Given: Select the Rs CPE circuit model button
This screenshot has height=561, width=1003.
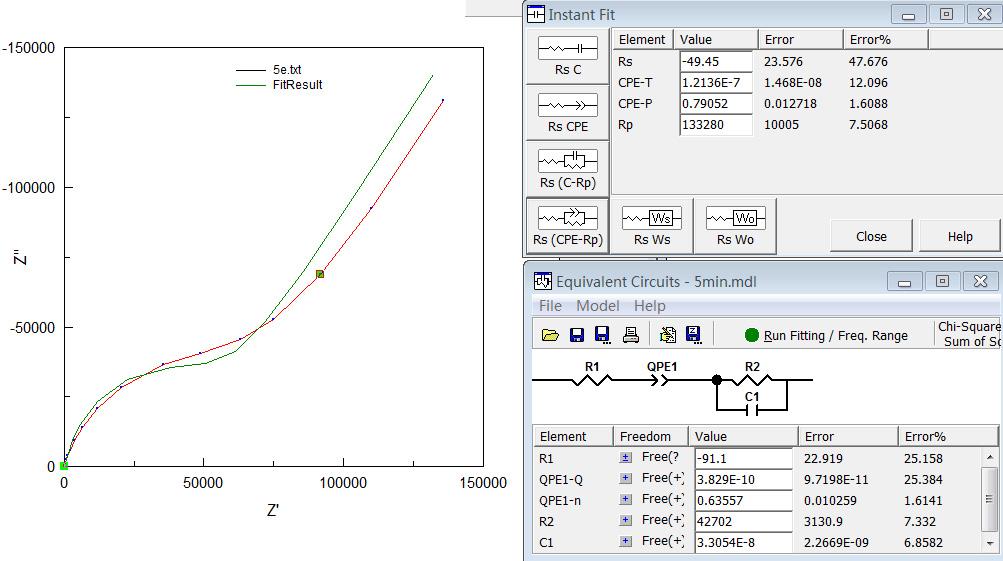Looking at the screenshot, I should point(567,113).
